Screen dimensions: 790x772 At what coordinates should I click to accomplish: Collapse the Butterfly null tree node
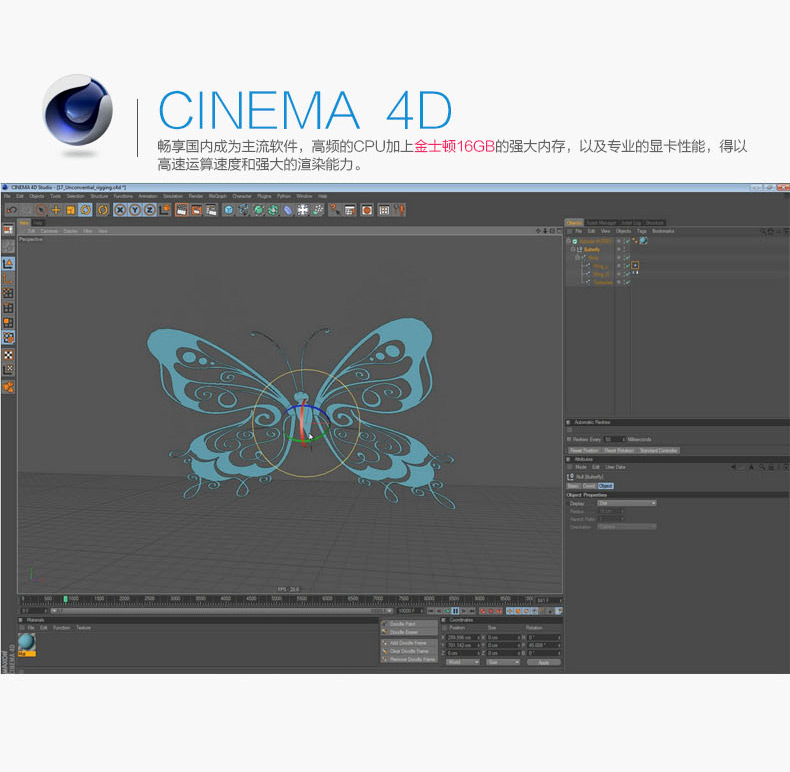[573, 249]
